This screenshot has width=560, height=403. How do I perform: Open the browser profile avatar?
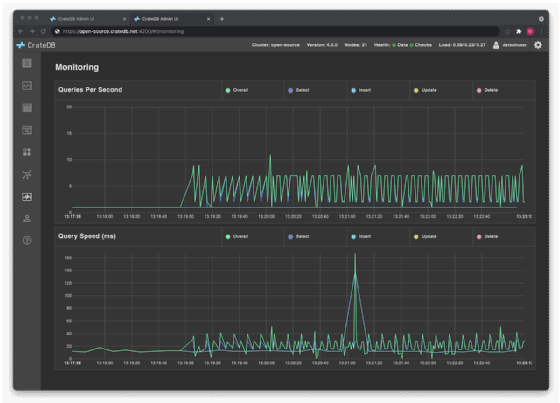(x=530, y=31)
